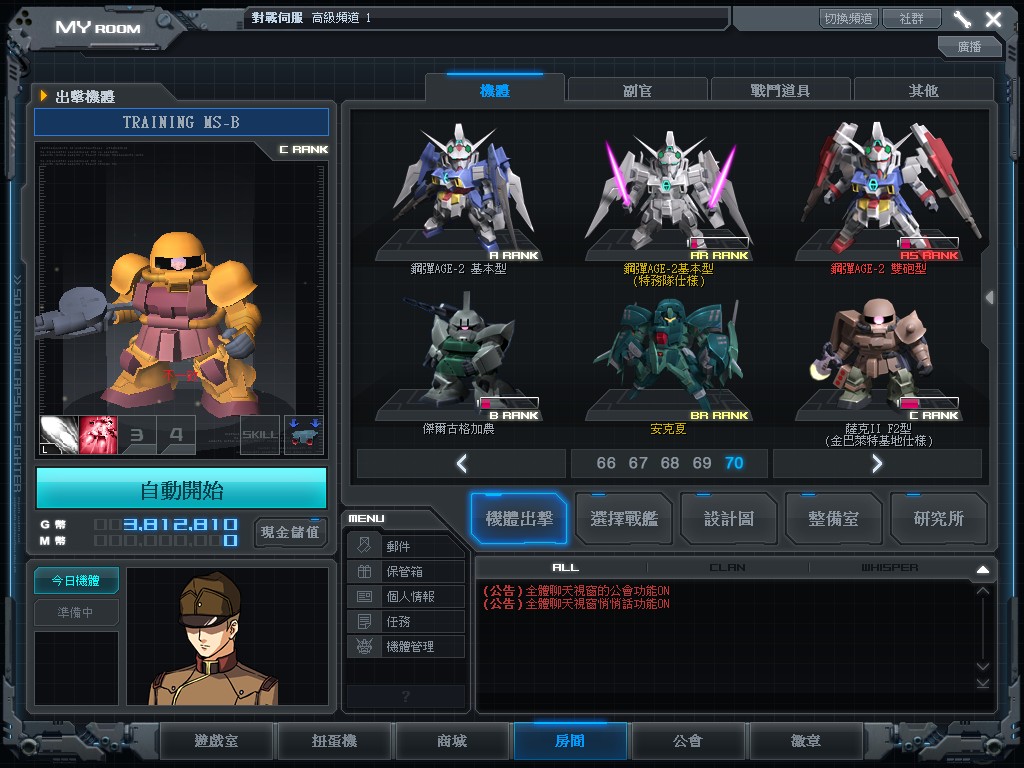The width and height of the screenshot is (1024, 768).
Task: Open 徽章 badges in bottom navigation
Action: [805, 741]
